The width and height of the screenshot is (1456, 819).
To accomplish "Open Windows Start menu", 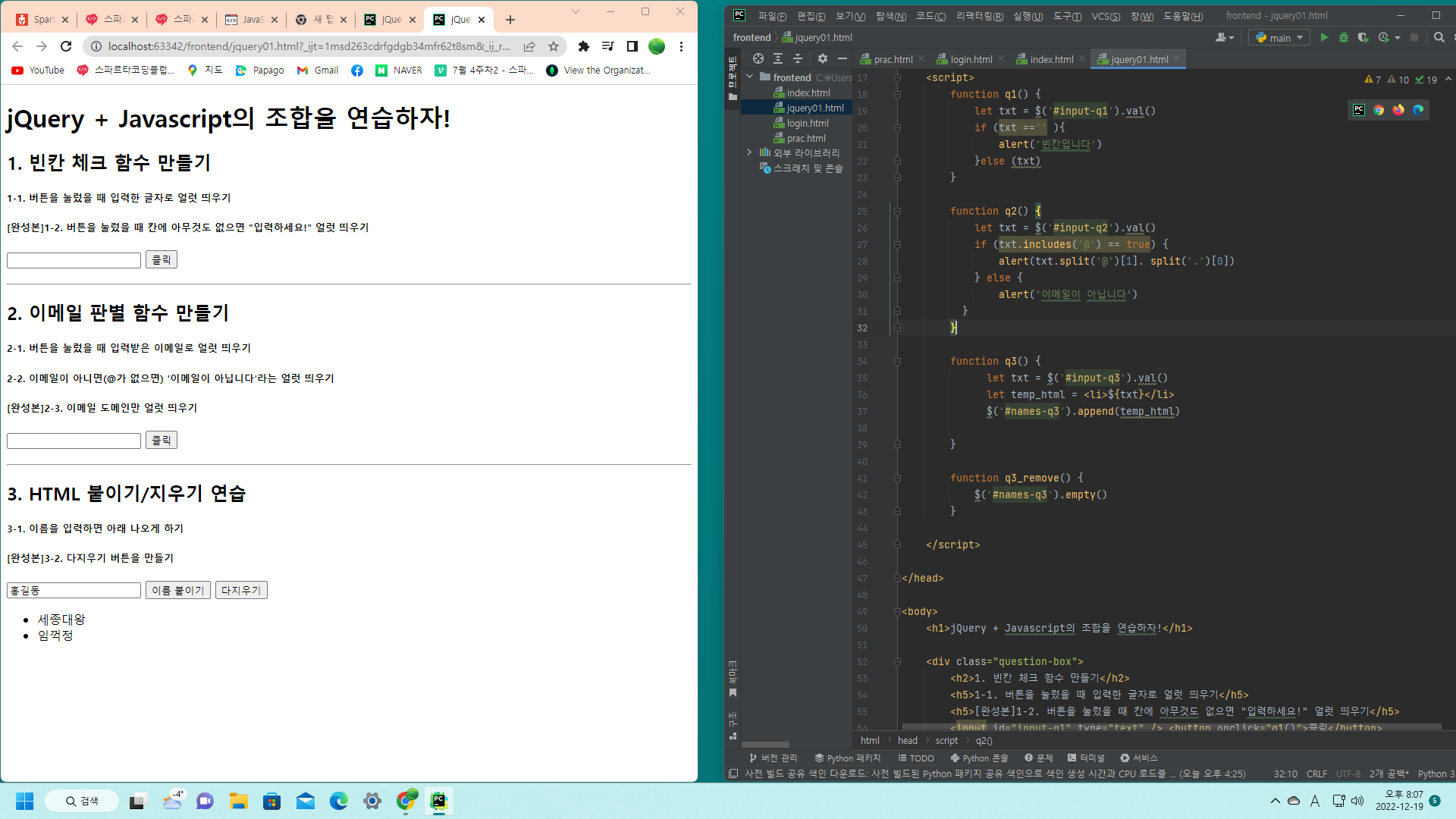I will click(x=24, y=801).
